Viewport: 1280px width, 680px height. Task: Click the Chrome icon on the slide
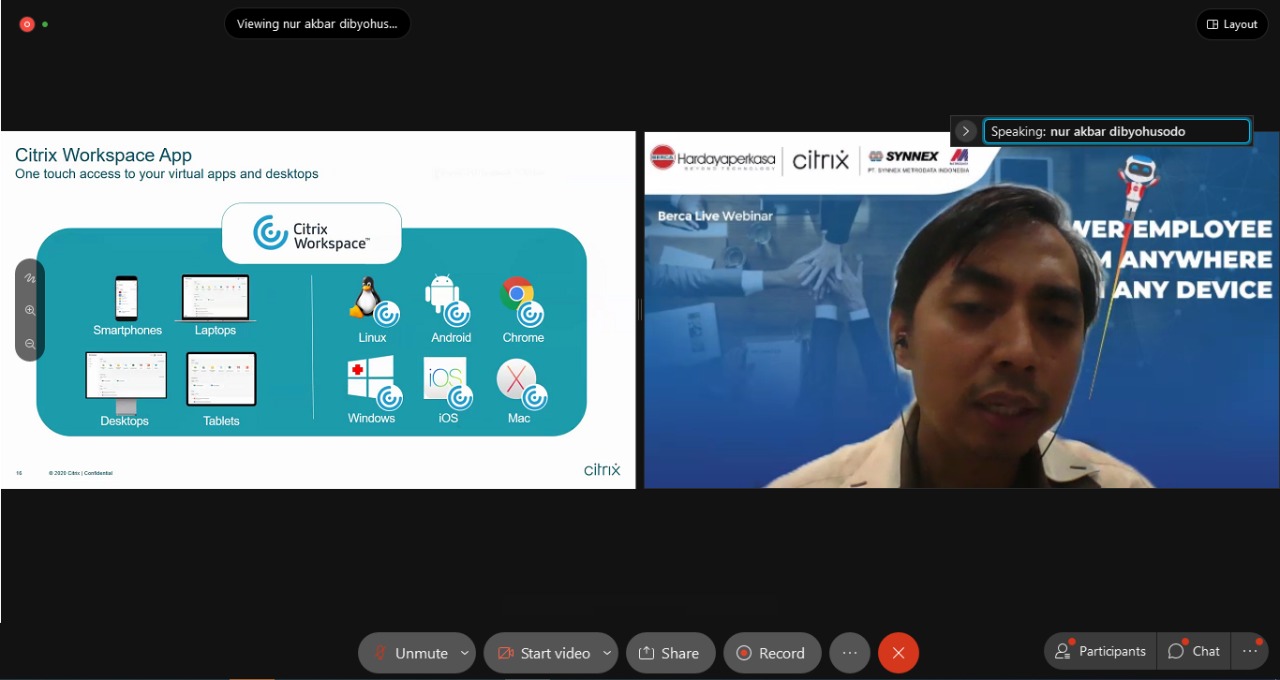click(521, 301)
